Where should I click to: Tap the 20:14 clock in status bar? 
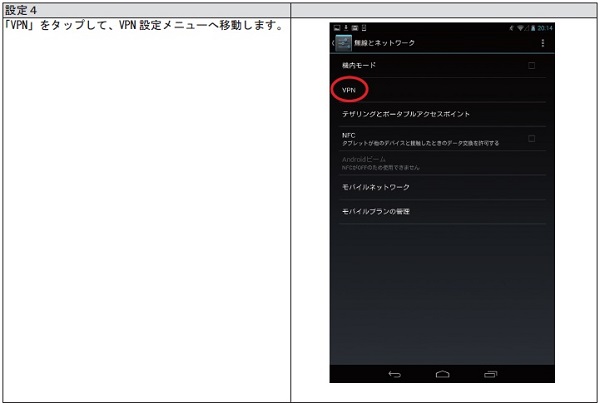coord(540,28)
